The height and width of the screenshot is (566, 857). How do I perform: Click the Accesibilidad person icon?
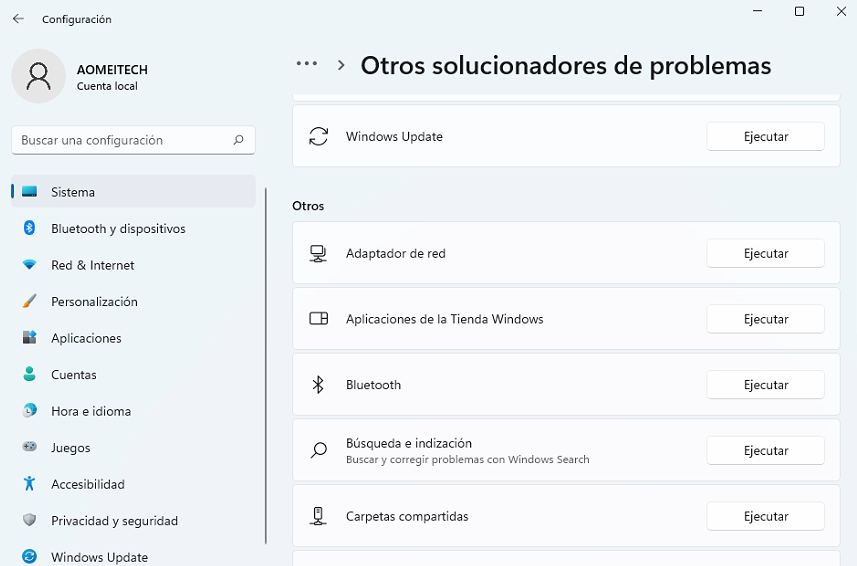coord(30,484)
